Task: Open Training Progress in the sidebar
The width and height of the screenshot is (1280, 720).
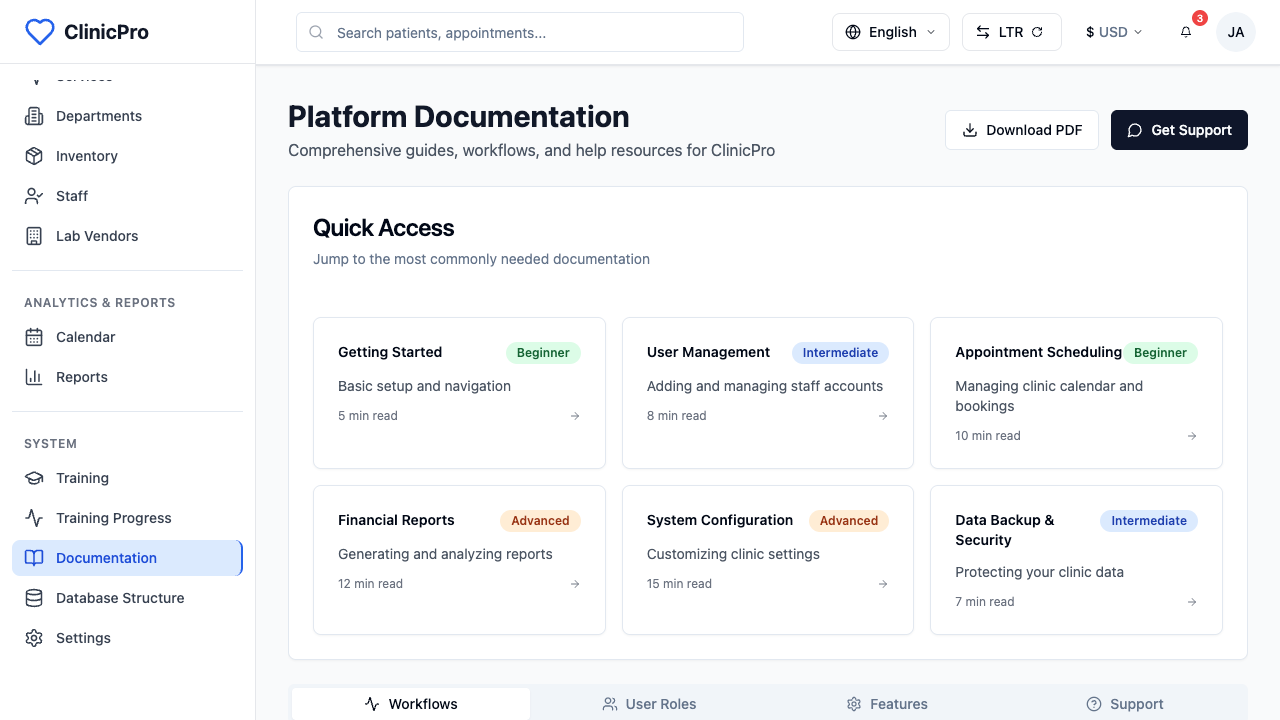Action: (127, 518)
